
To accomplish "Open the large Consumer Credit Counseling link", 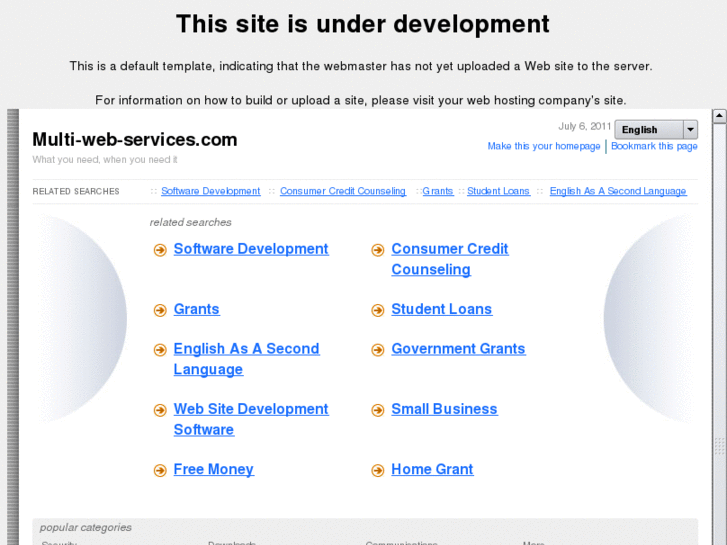I will [449, 259].
